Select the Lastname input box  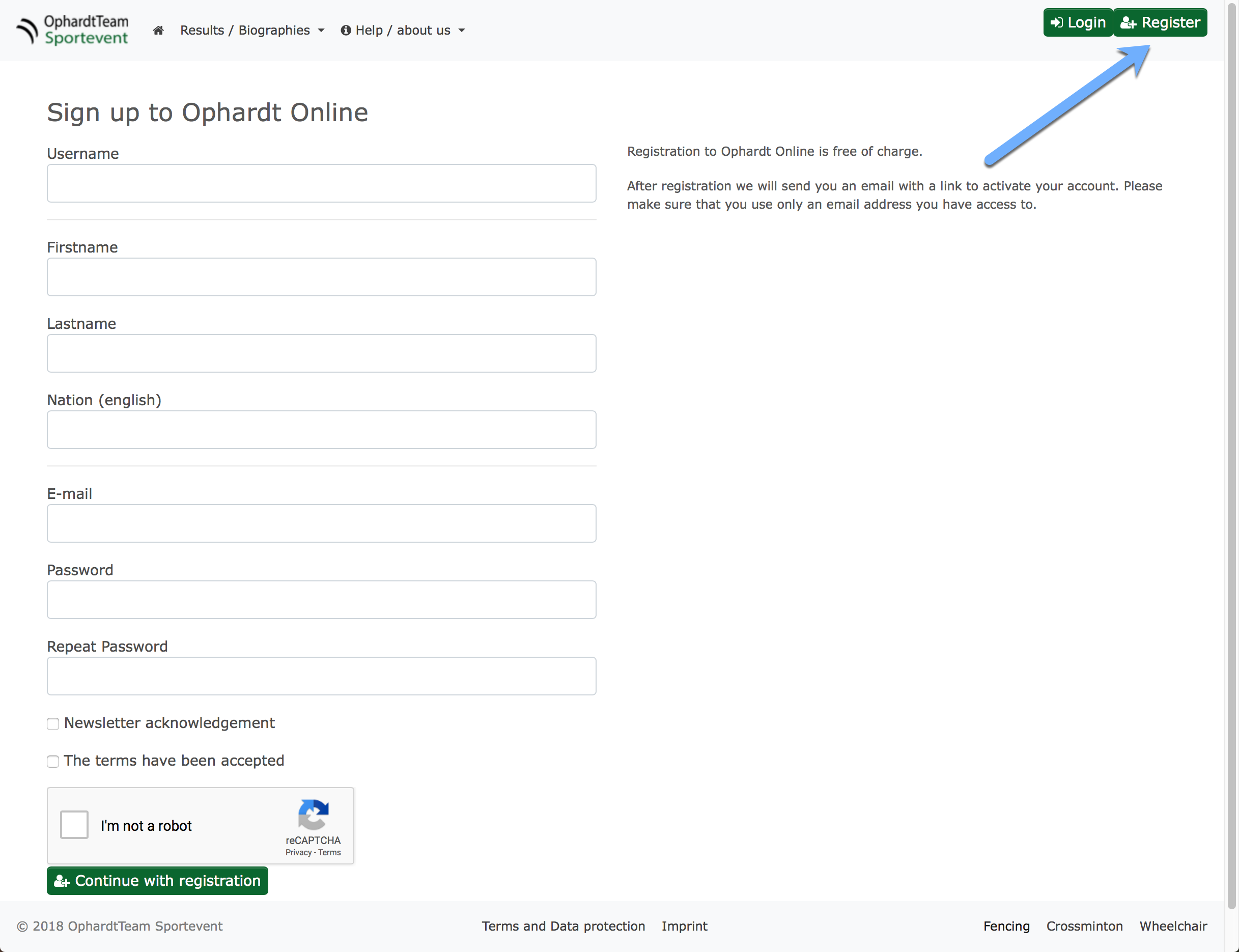[x=321, y=353]
